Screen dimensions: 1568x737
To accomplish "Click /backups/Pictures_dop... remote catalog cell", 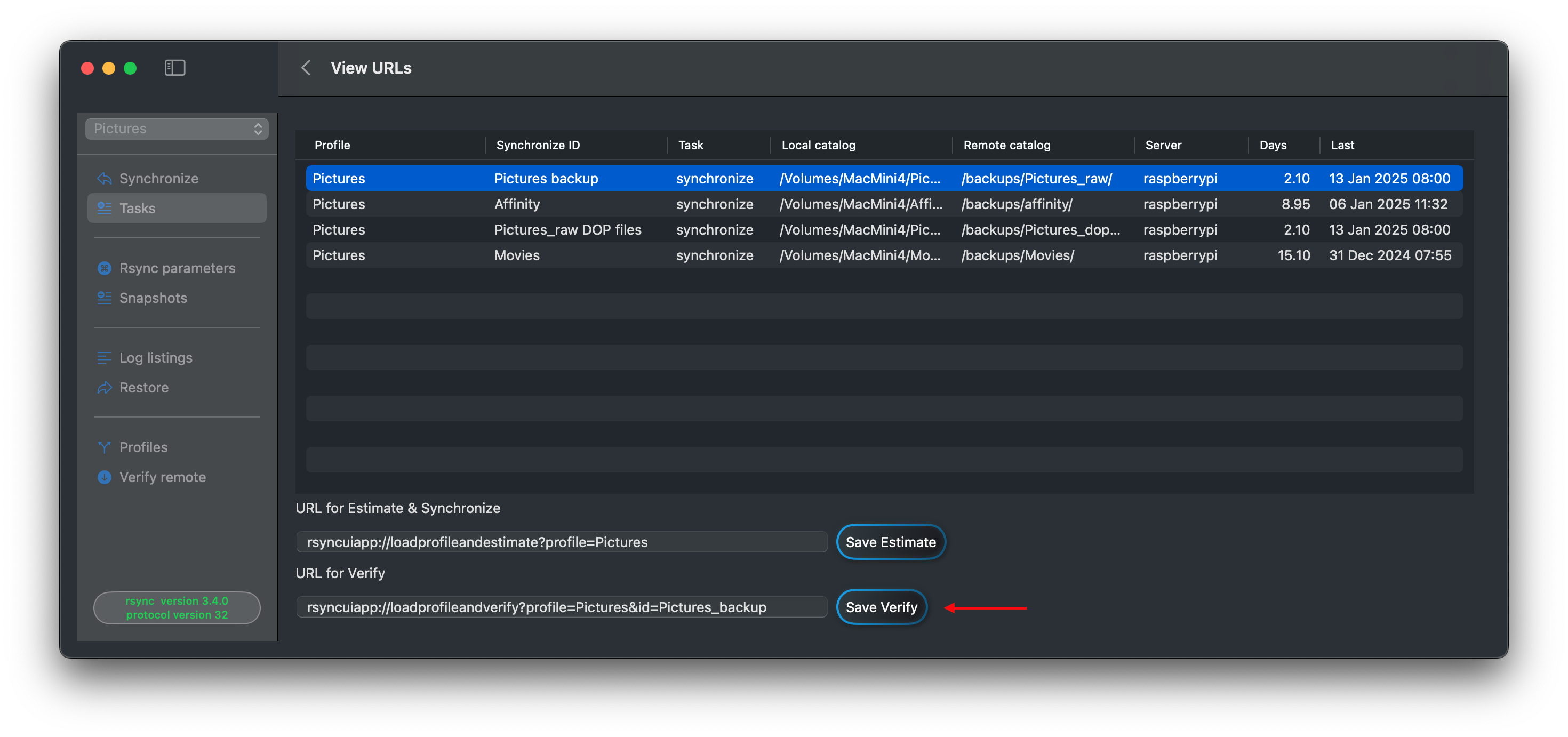I will point(1040,229).
